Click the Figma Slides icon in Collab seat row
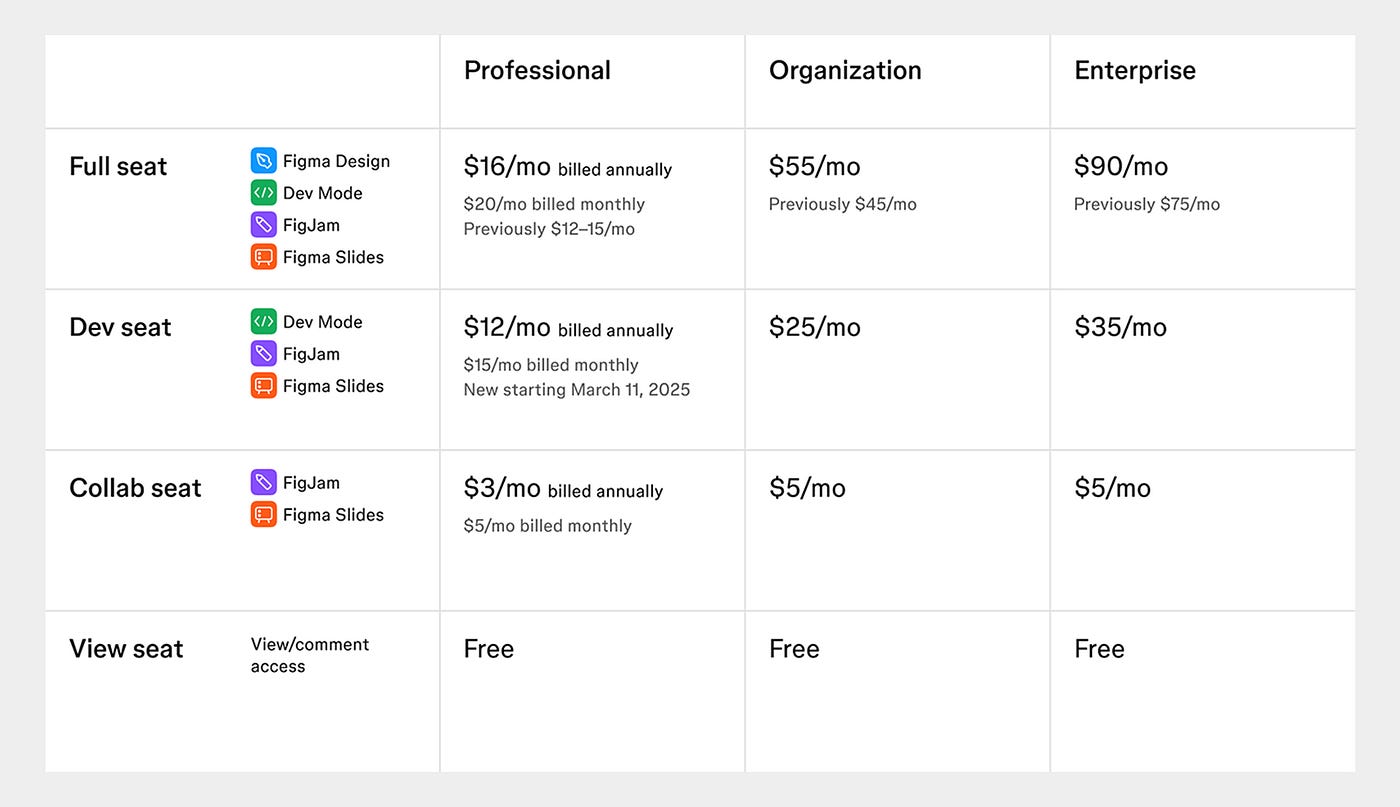The width and height of the screenshot is (1400, 807). tap(263, 515)
